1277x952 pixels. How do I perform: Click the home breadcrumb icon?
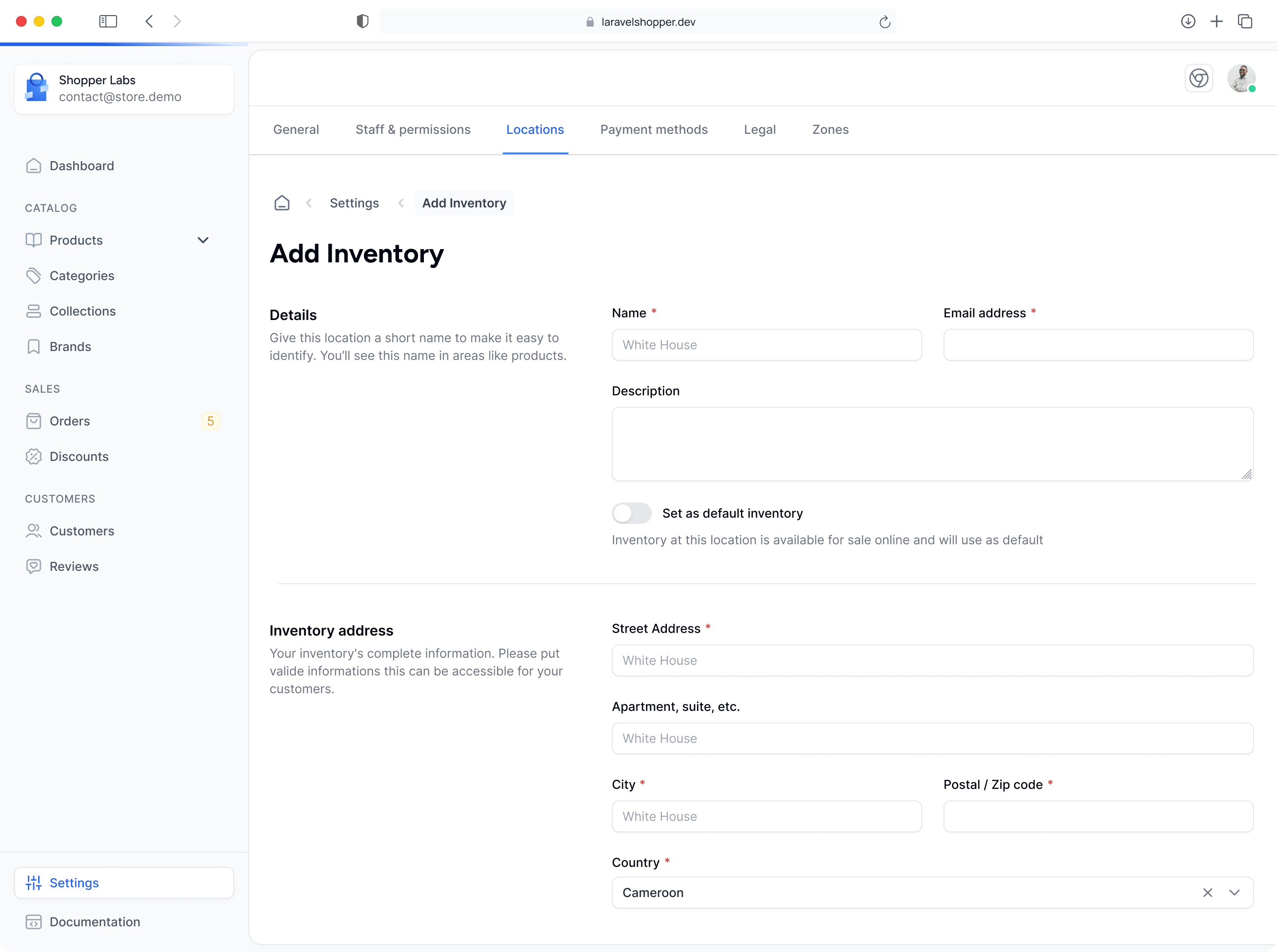(282, 203)
